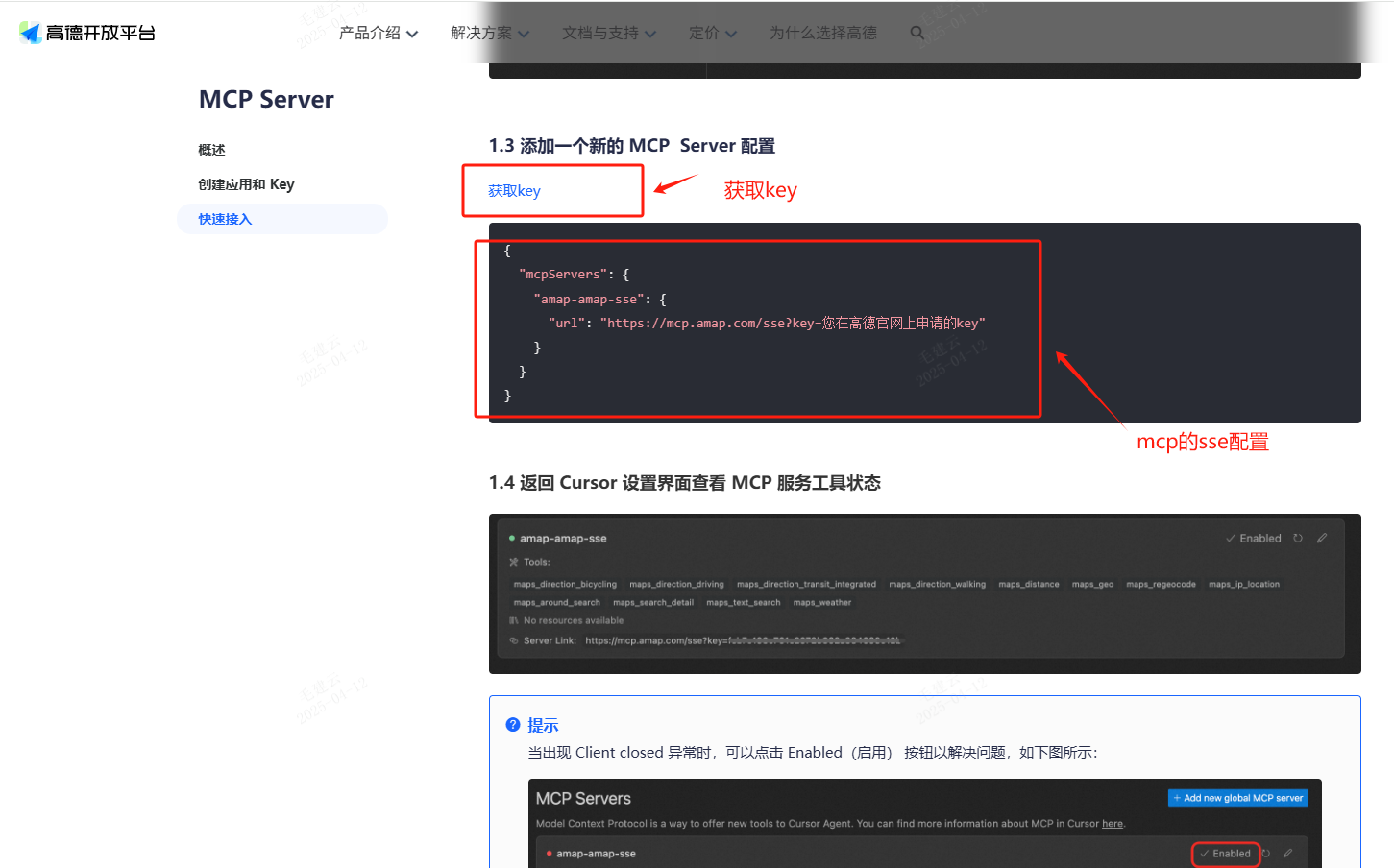This screenshot has height=868, width=1394.
Task: Click maps_weather tool tag
Action: 822,603
